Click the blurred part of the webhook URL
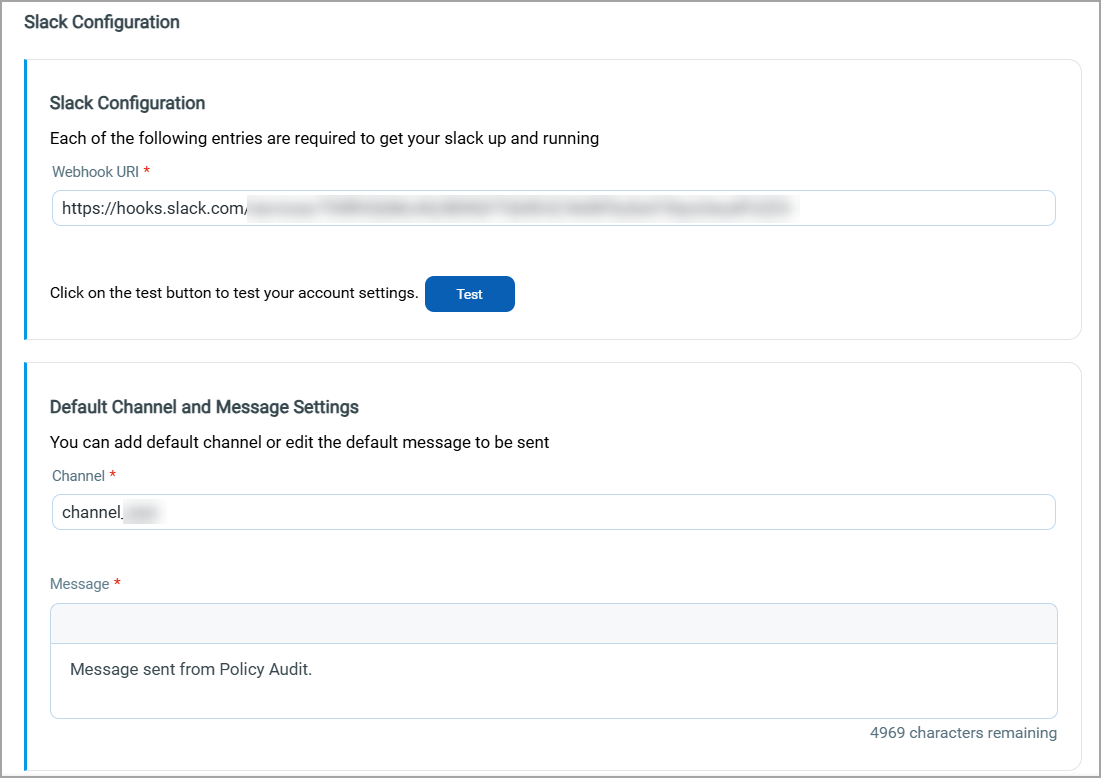 (520, 208)
